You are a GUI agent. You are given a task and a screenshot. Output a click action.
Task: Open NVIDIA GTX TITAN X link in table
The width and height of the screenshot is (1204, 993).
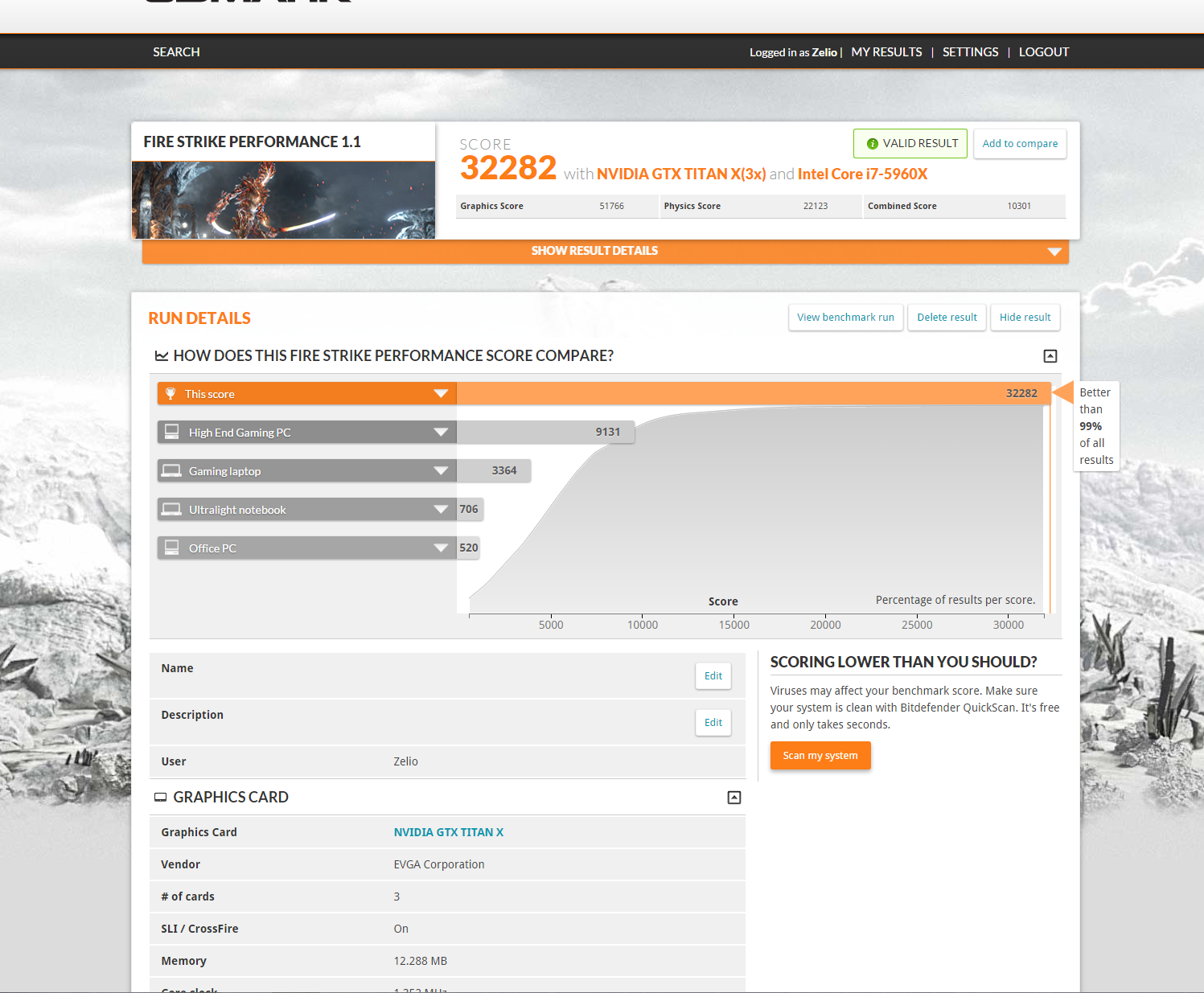point(449,832)
